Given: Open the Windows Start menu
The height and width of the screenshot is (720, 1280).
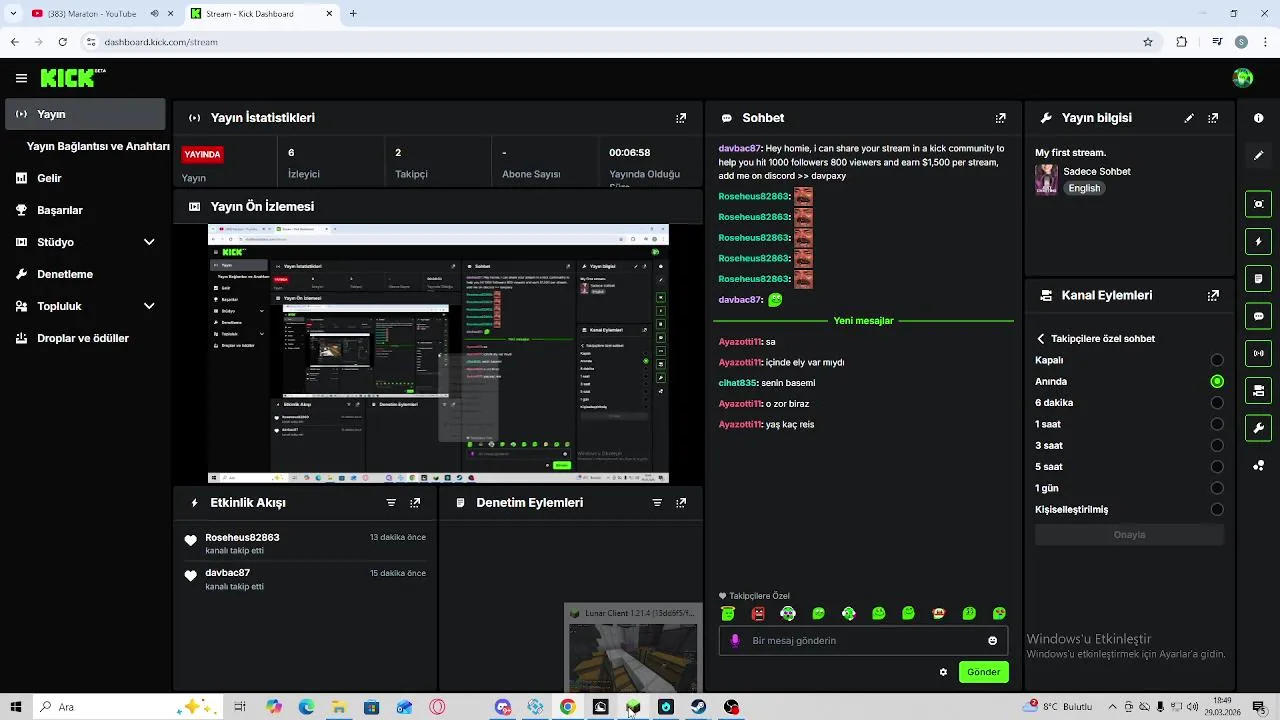Looking at the screenshot, I should point(14,707).
